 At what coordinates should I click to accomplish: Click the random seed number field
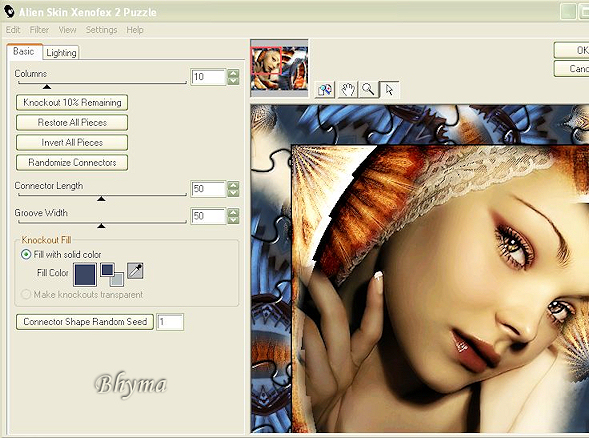170,322
